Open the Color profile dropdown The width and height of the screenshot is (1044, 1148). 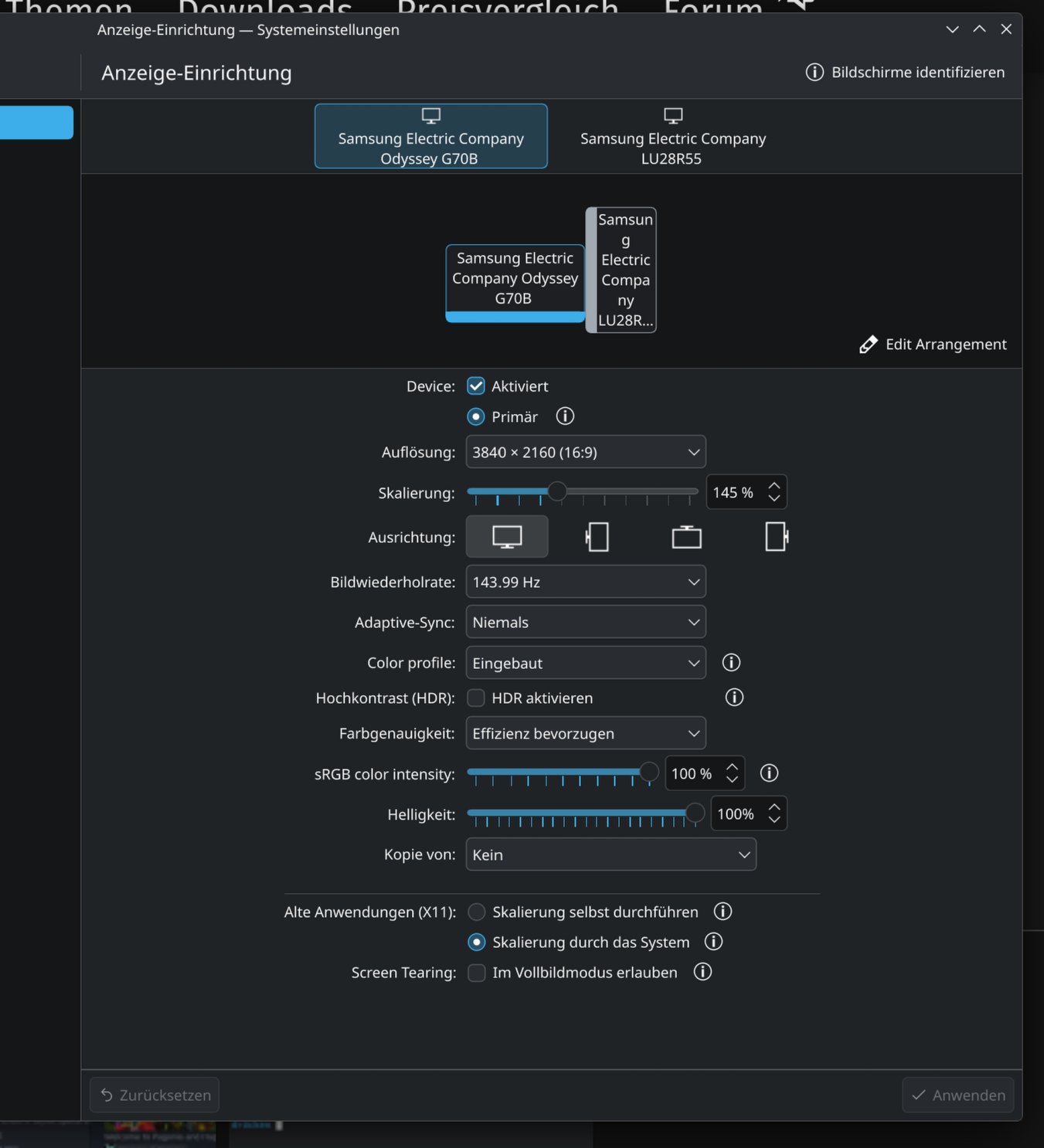point(586,663)
